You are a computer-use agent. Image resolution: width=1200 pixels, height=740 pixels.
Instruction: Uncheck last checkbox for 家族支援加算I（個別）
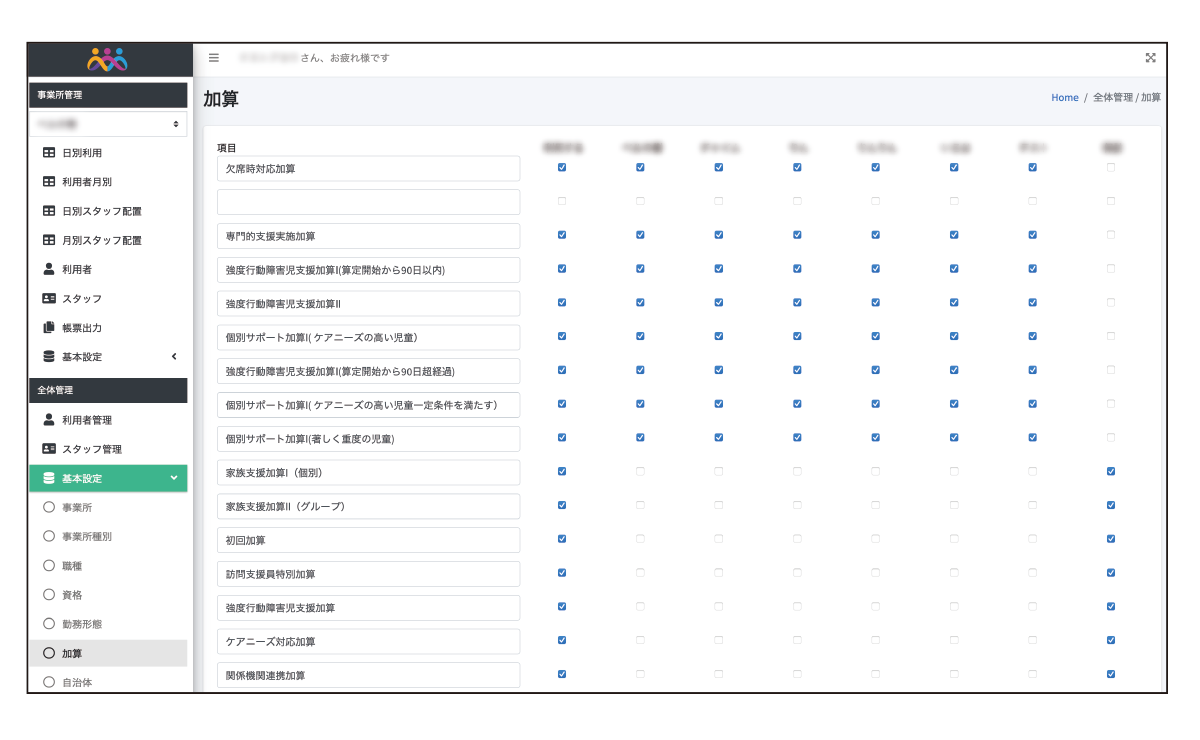[1111, 471]
